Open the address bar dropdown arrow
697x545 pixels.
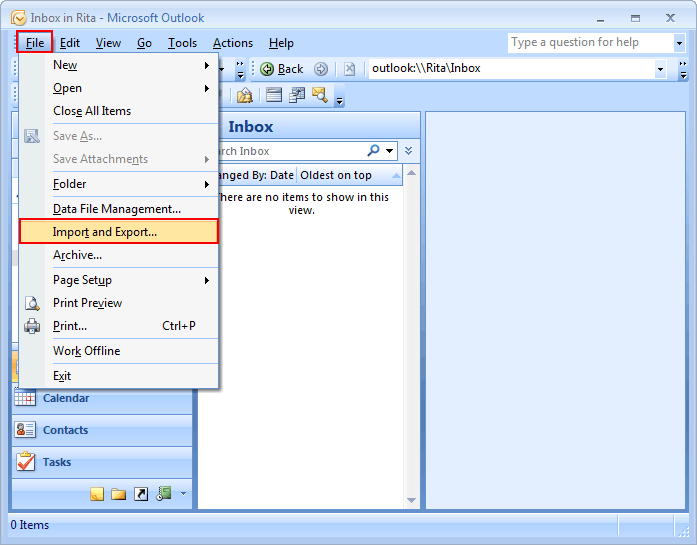(x=660, y=69)
